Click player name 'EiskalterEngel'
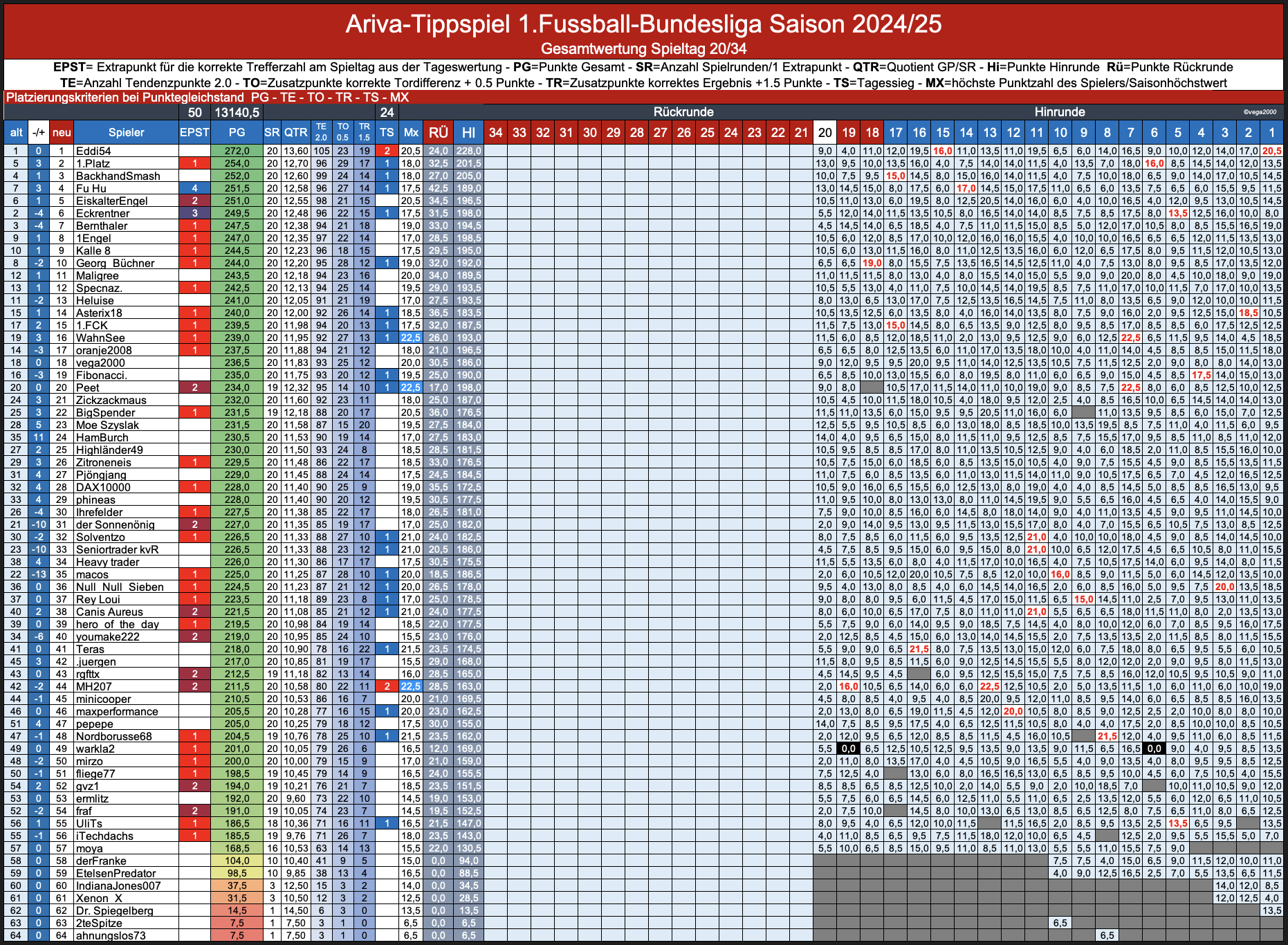This screenshot has width=1288, height=945. tap(111, 201)
